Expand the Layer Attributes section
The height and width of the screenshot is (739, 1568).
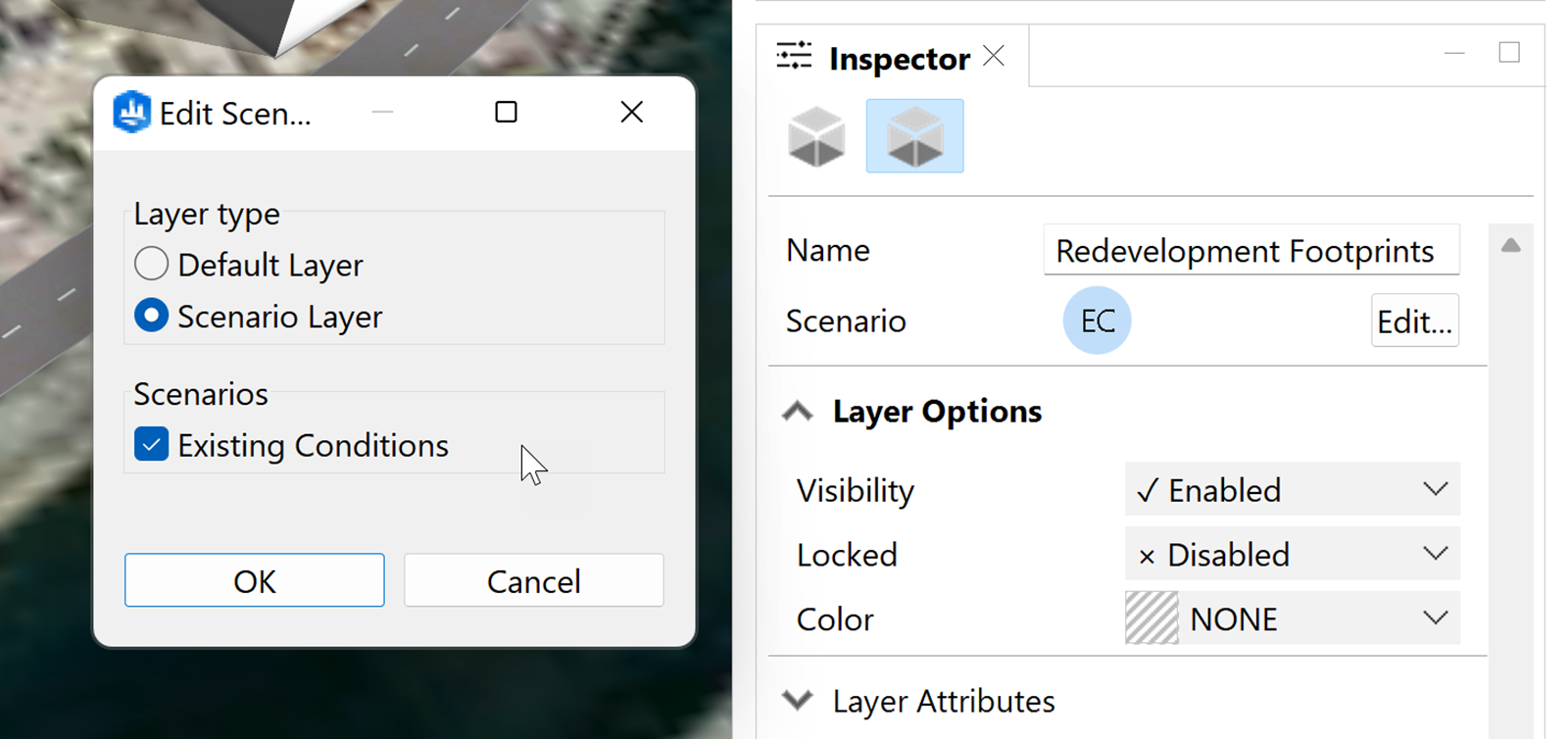coord(798,701)
